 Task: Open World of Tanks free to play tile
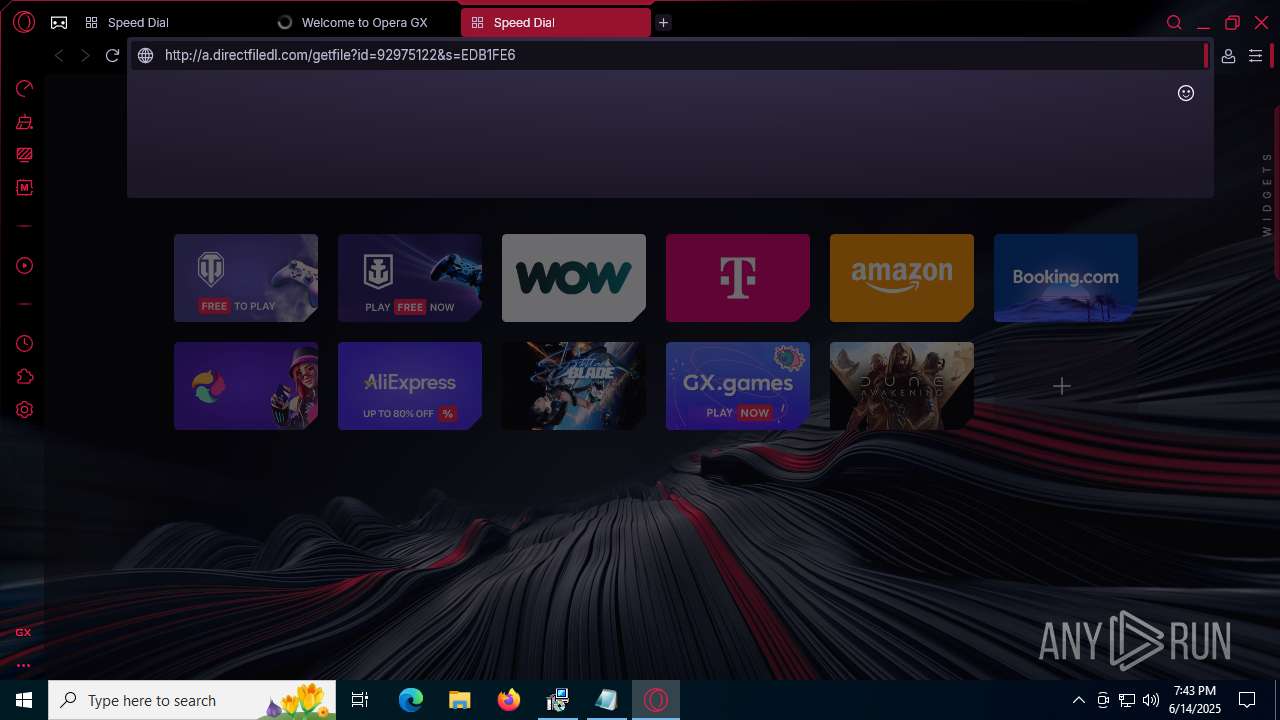tap(246, 278)
